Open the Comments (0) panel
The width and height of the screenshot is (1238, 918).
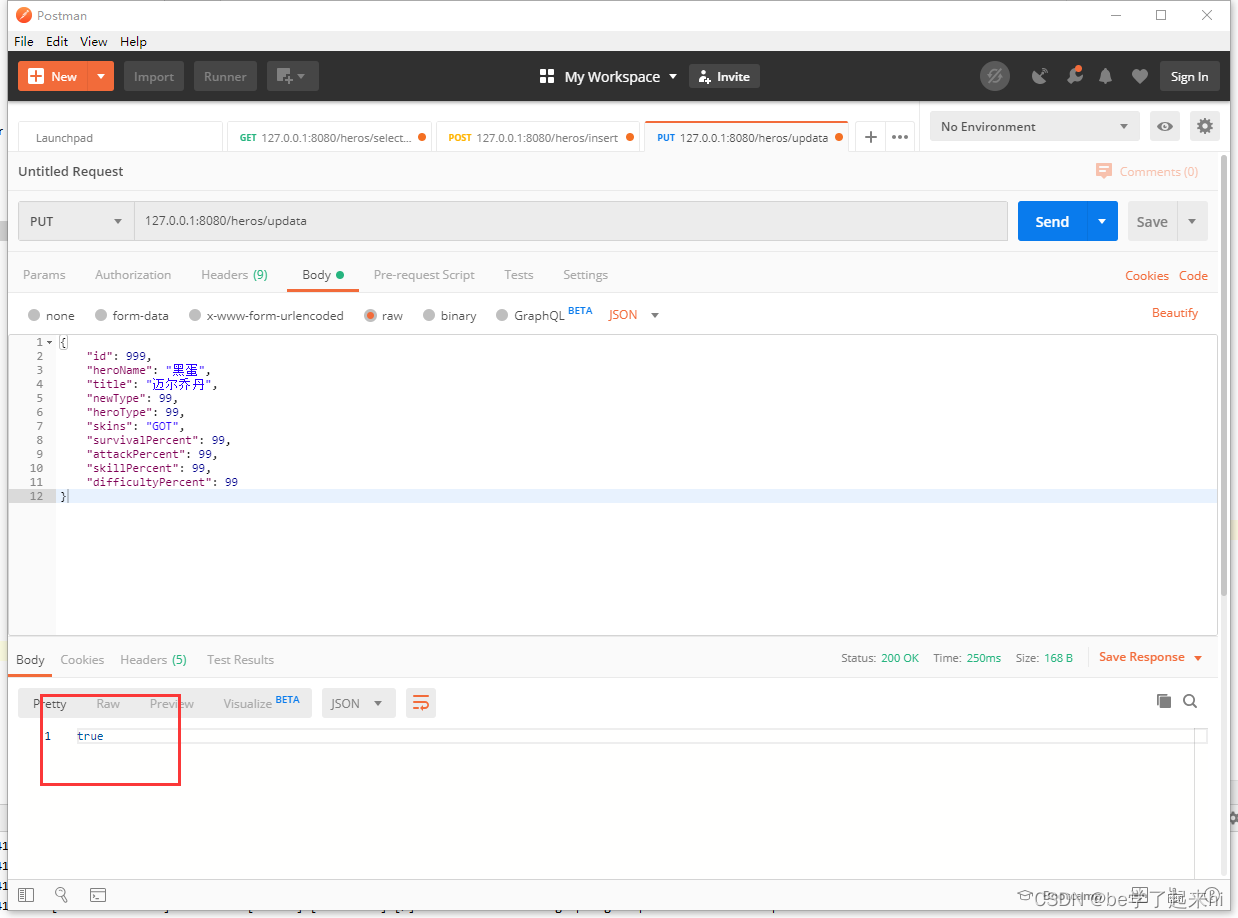(x=1147, y=172)
